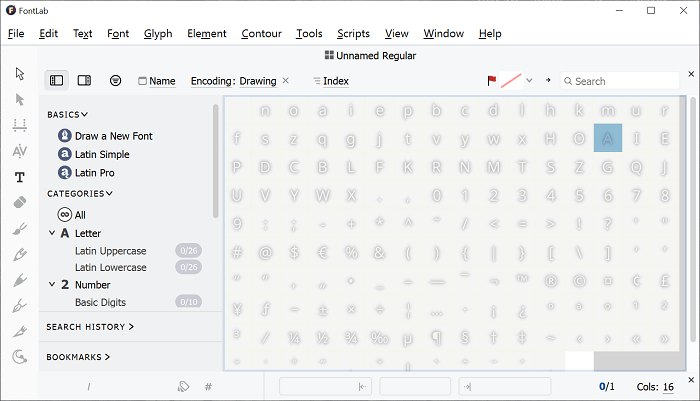This screenshot has height=401, width=700.
Task: Open the flag color dropdown arrow
Action: [529, 80]
